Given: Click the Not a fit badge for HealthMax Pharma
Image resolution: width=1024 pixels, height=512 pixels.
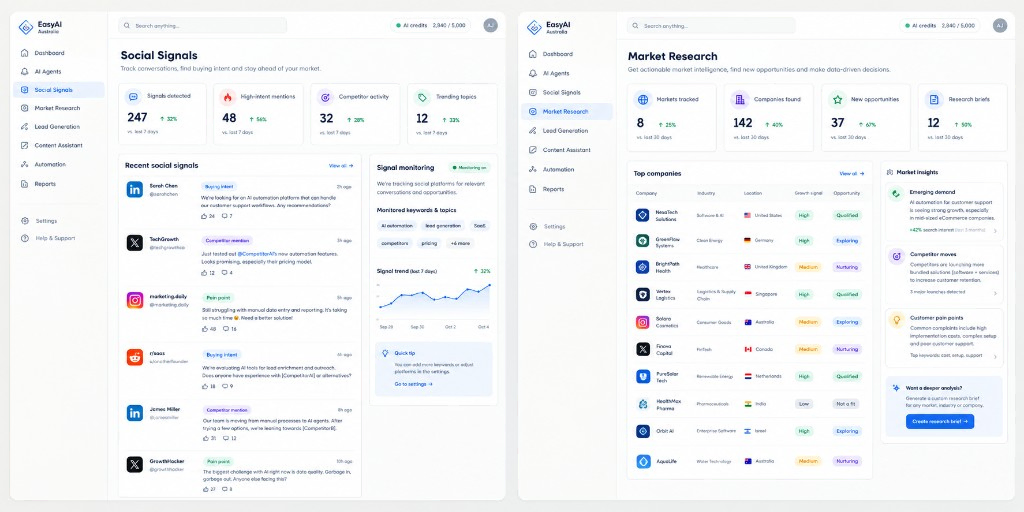Looking at the screenshot, I should point(847,404).
